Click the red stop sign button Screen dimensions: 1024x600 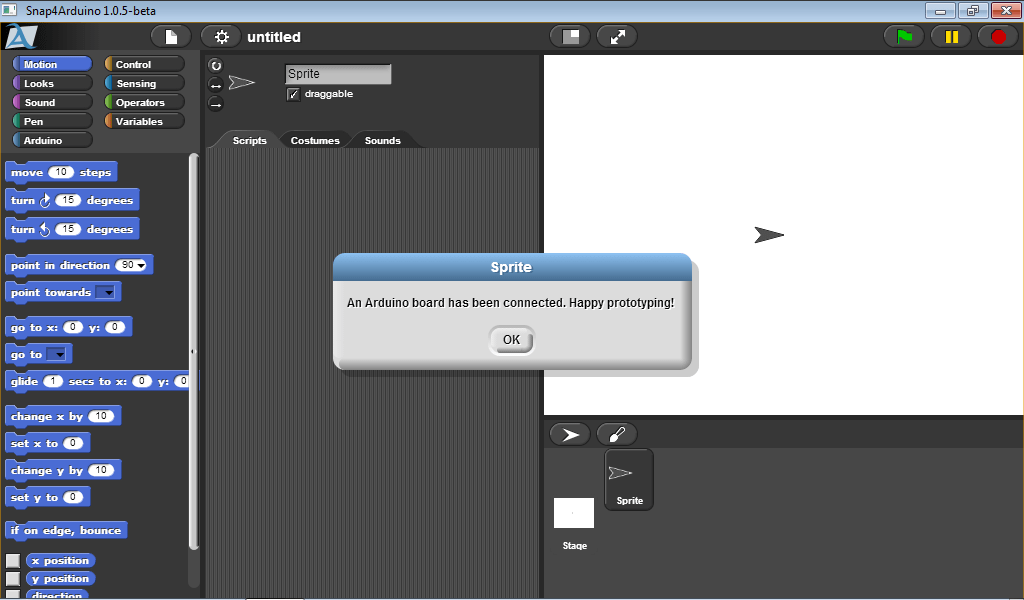[x=997, y=37]
